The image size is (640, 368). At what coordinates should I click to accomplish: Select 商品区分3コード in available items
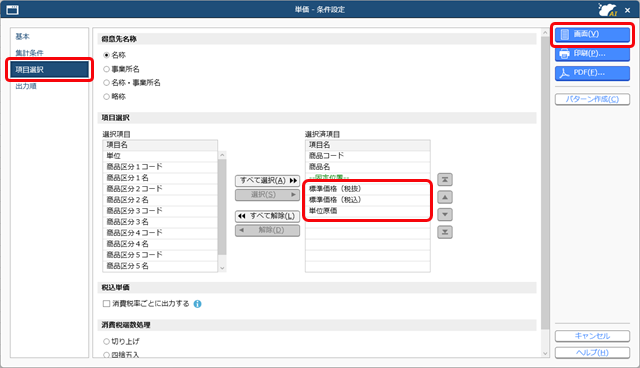pyautogui.click(x=160, y=211)
